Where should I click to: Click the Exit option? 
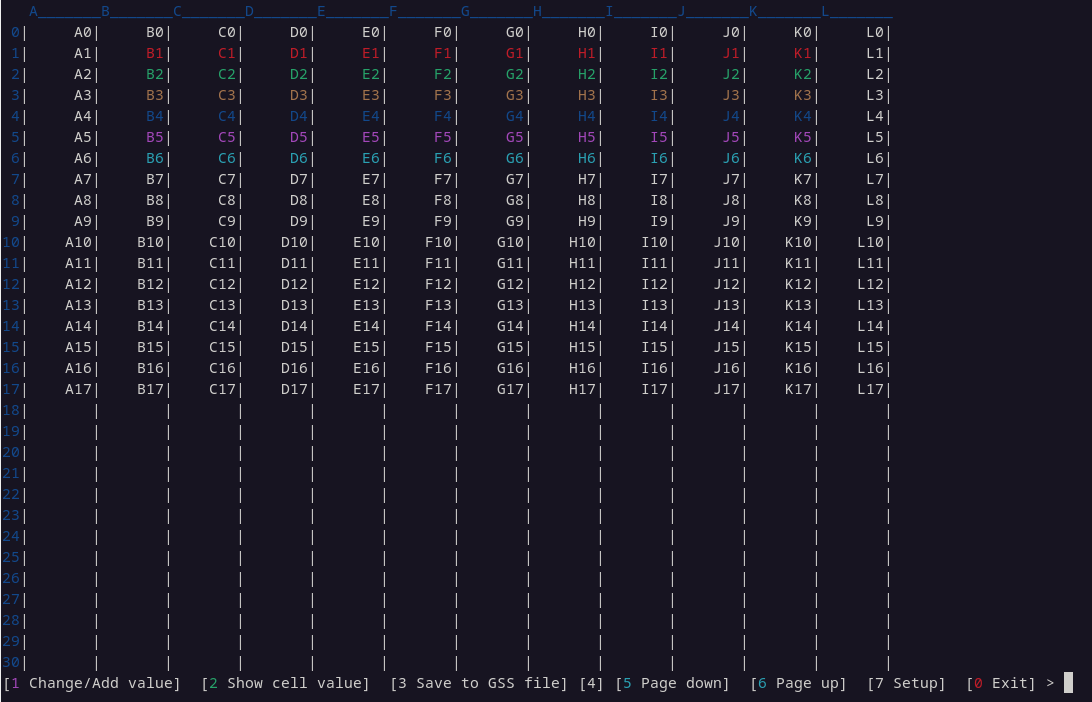[1001, 683]
